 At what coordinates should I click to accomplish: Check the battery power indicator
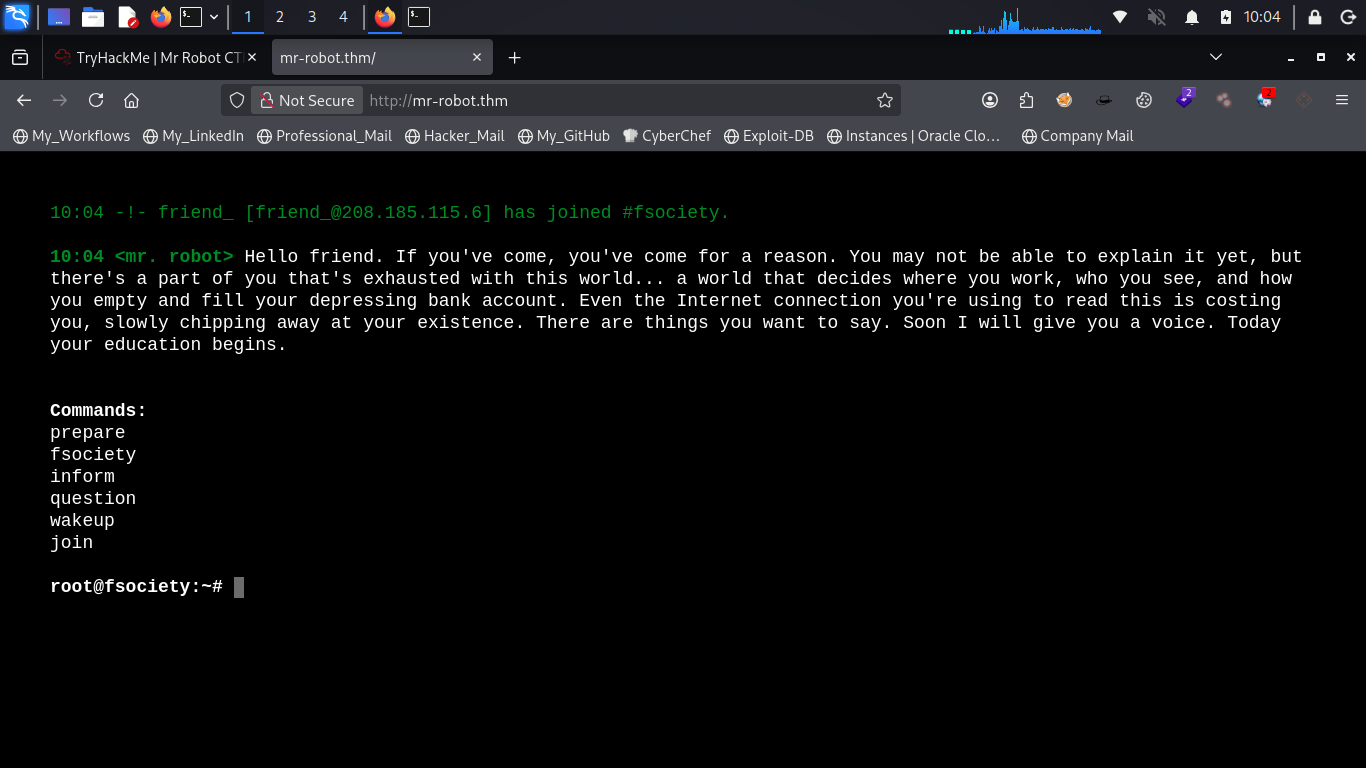[x=1226, y=17]
